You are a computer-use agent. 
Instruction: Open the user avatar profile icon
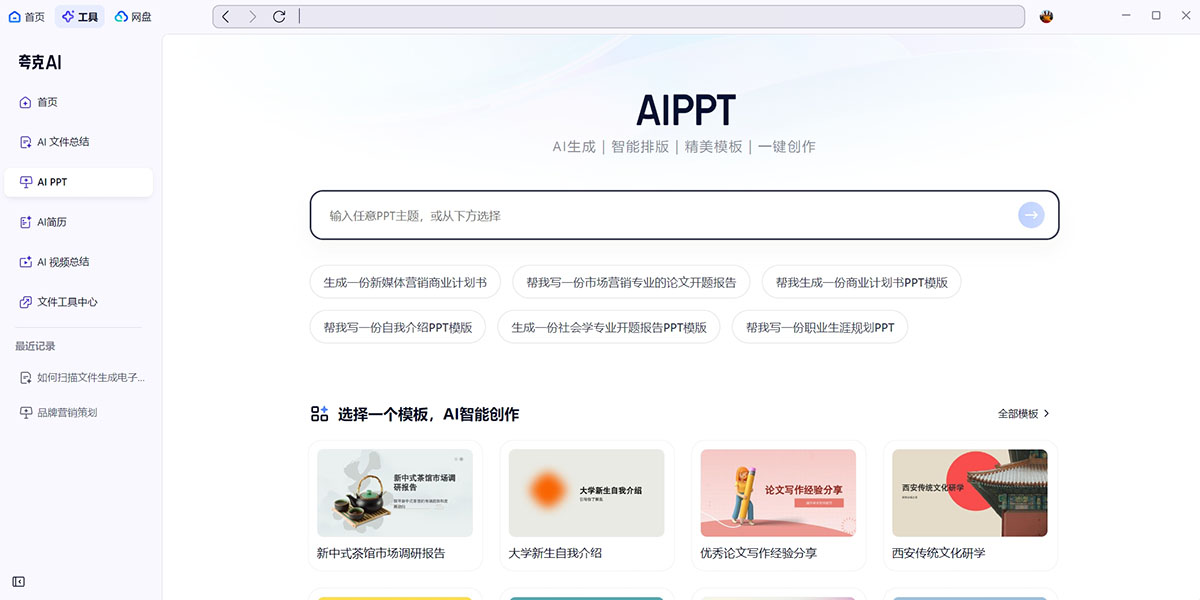pos(1047,16)
